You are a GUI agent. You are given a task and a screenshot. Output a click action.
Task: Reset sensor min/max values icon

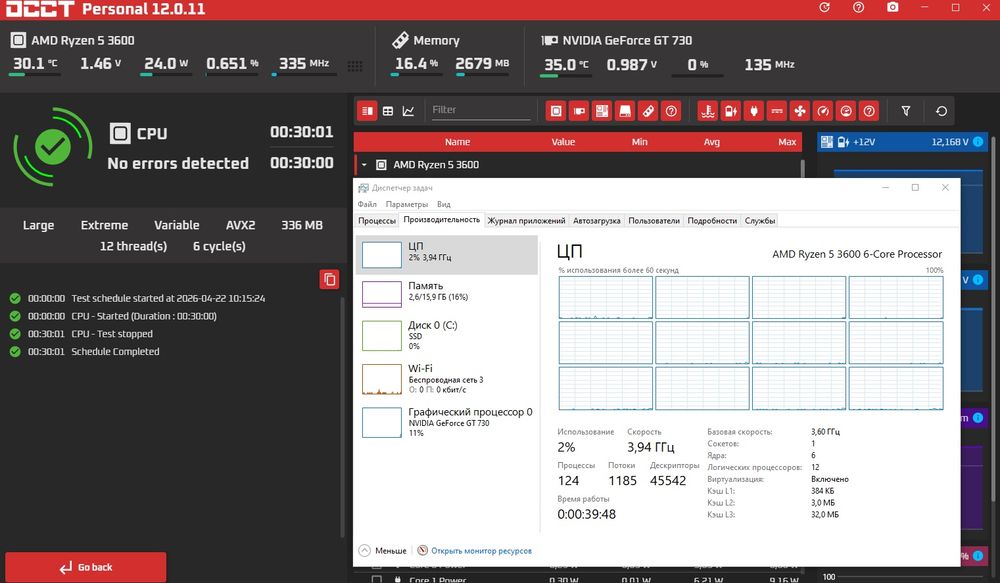(941, 111)
